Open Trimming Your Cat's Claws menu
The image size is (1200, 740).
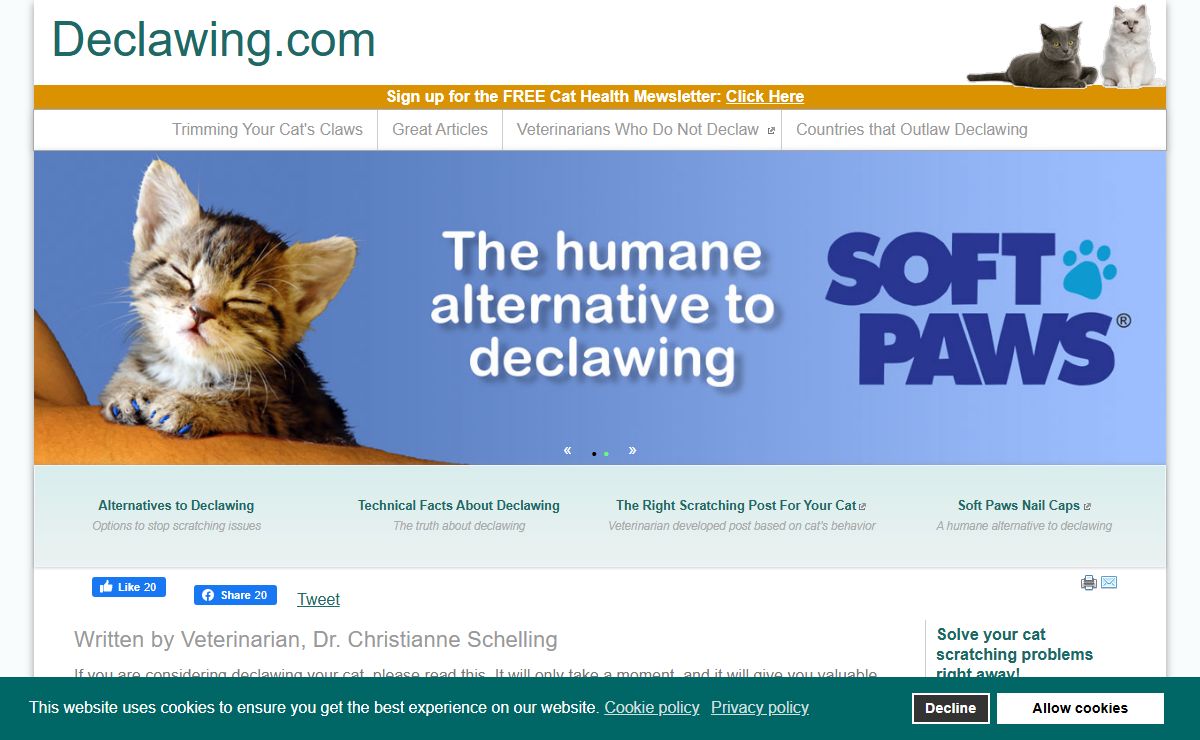pyautogui.click(x=267, y=129)
